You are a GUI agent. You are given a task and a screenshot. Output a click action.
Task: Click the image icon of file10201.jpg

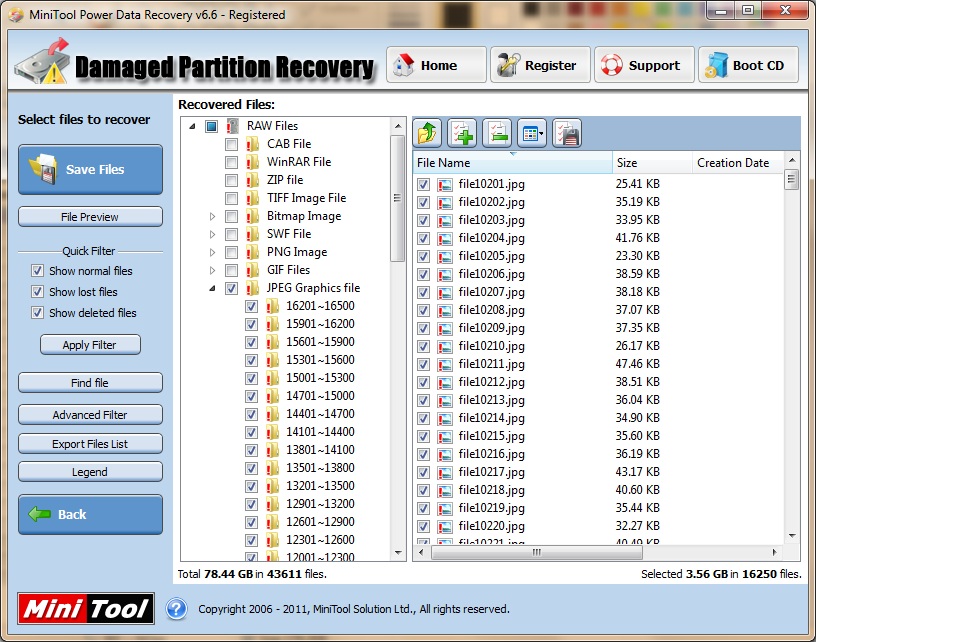445,184
